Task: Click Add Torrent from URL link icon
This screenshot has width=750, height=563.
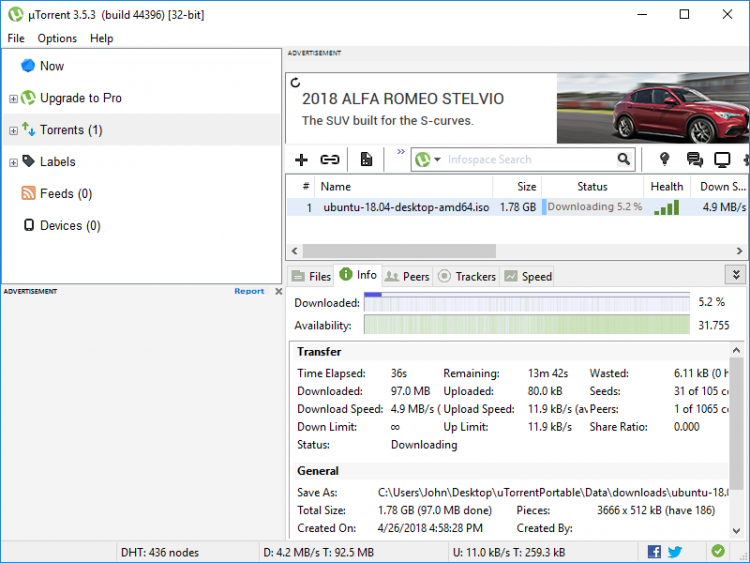Action: coord(330,159)
